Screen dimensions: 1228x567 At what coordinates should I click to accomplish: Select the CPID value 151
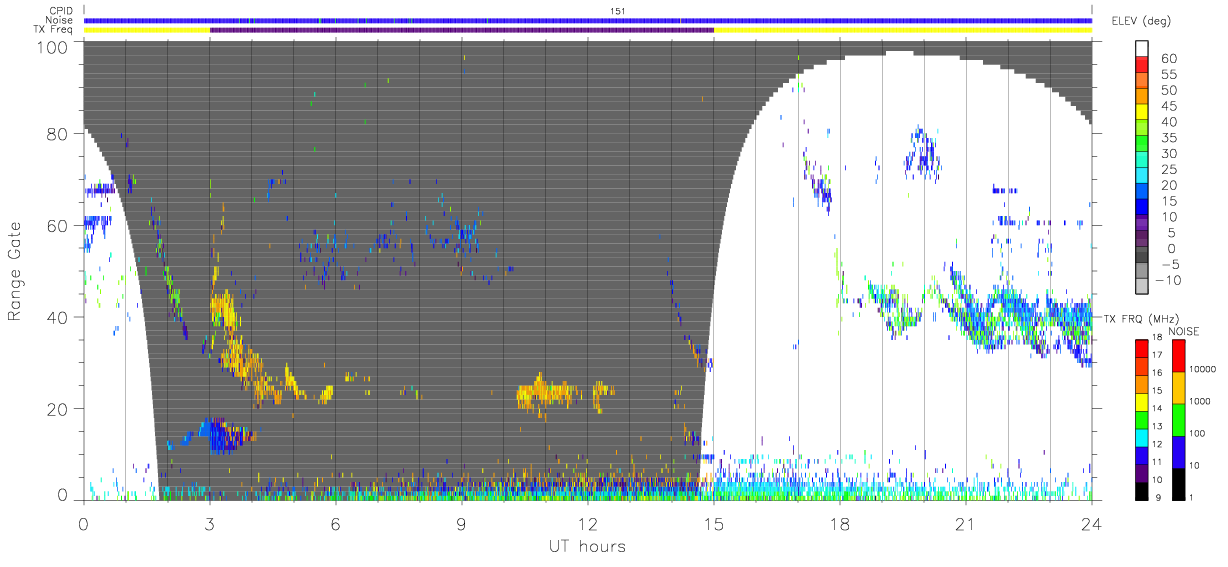point(617,11)
